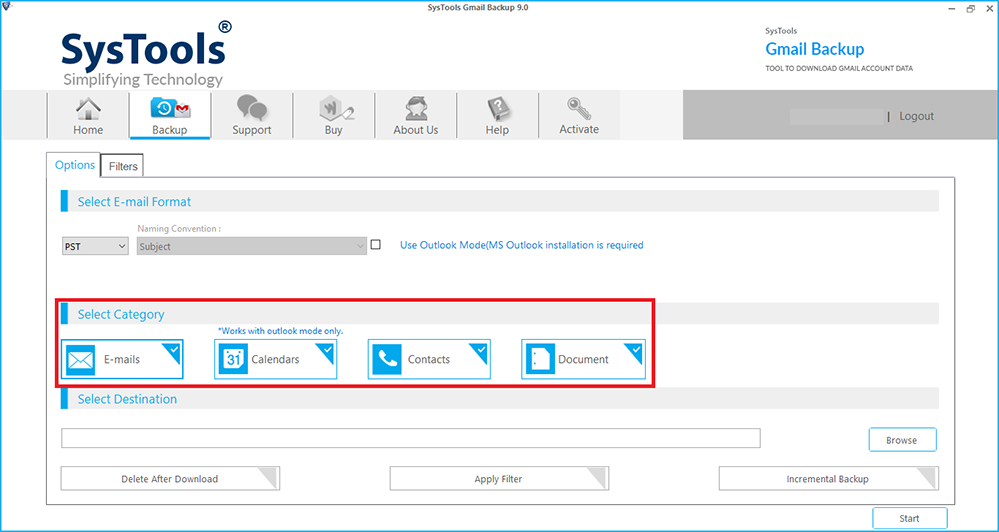Toggle the Apply Filter option

(x=499, y=479)
